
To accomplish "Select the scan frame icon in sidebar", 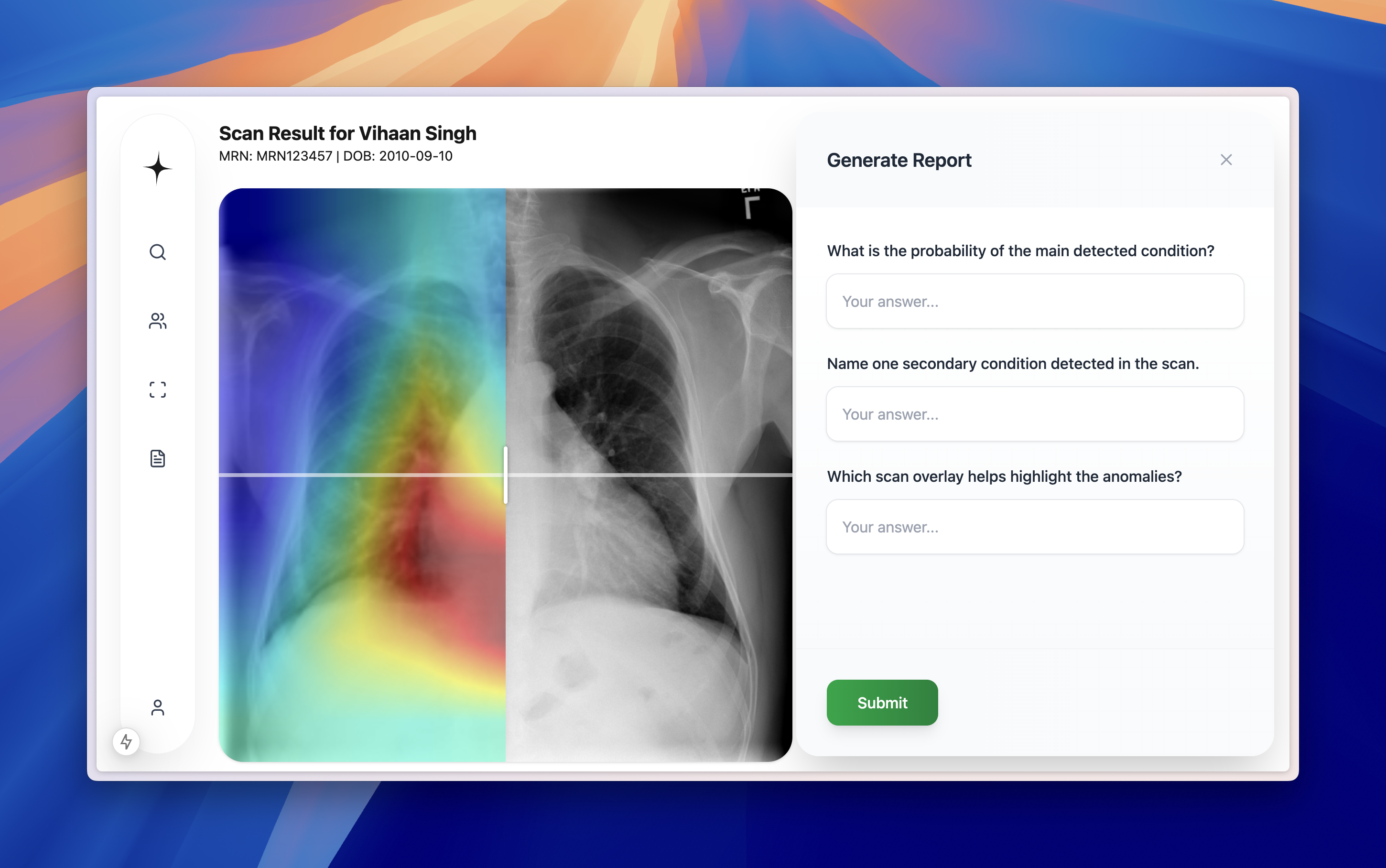I will pos(157,390).
